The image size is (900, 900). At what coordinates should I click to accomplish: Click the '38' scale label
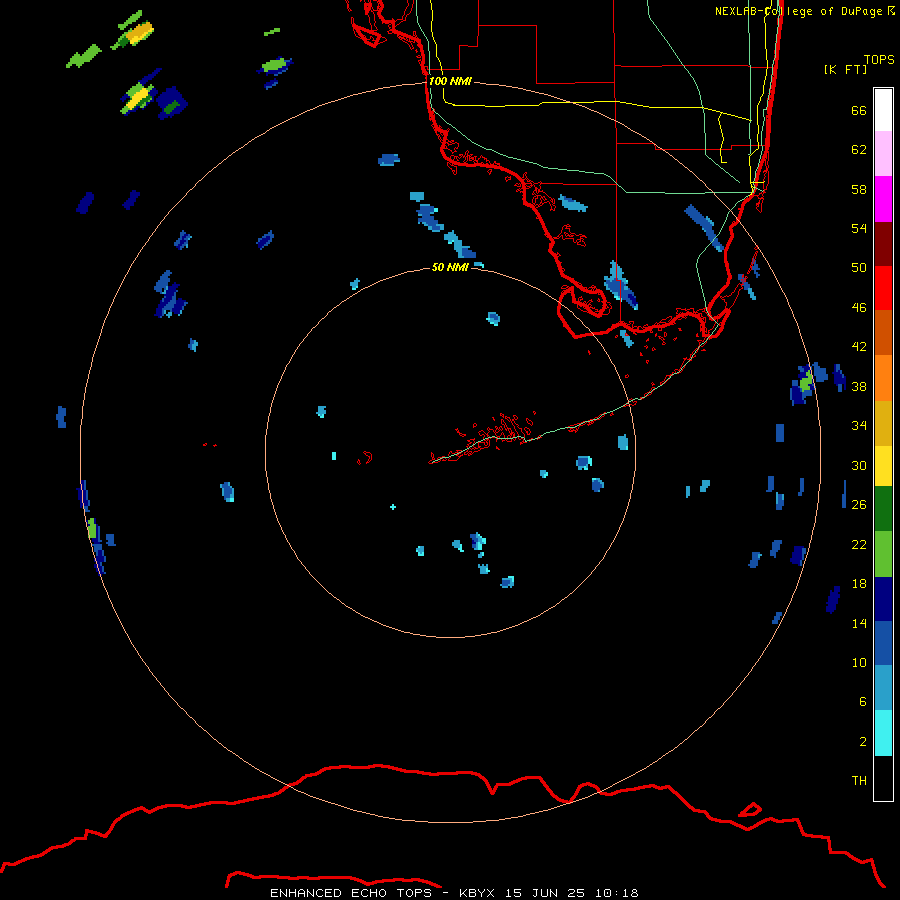tap(859, 386)
